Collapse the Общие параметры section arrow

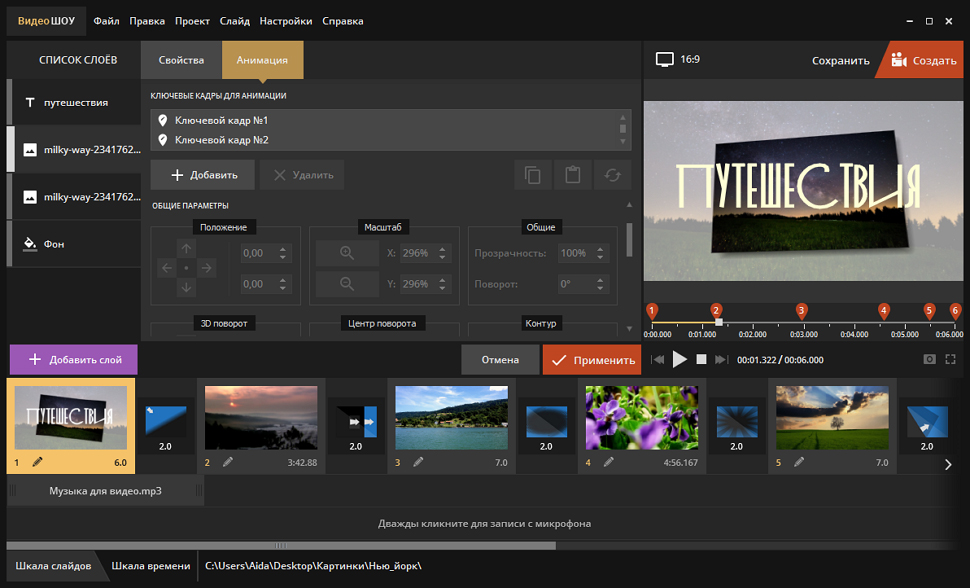(629, 205)
